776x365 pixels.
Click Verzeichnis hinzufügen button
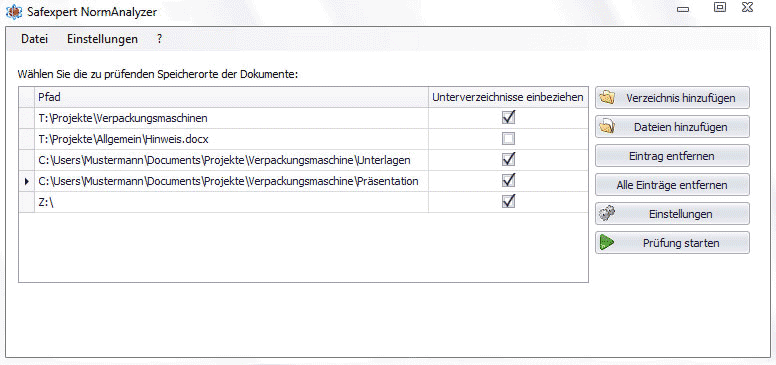[672, 98]
